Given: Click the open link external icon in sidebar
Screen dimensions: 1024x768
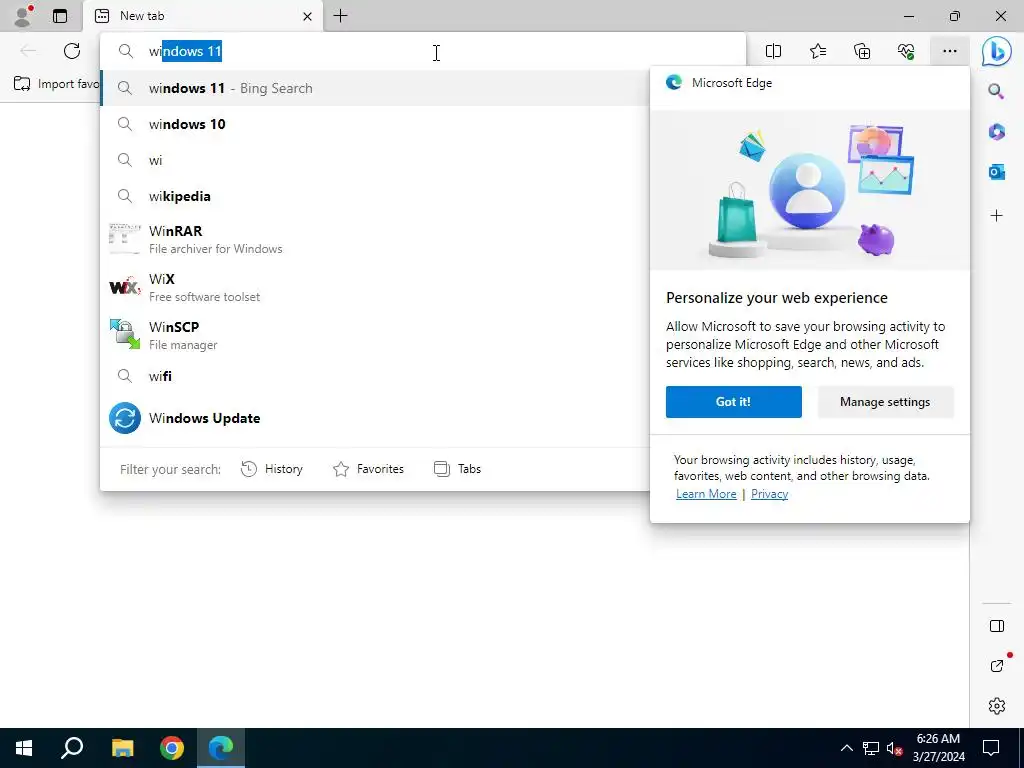Looking at the screenshot, I should (x=997, y=665).
